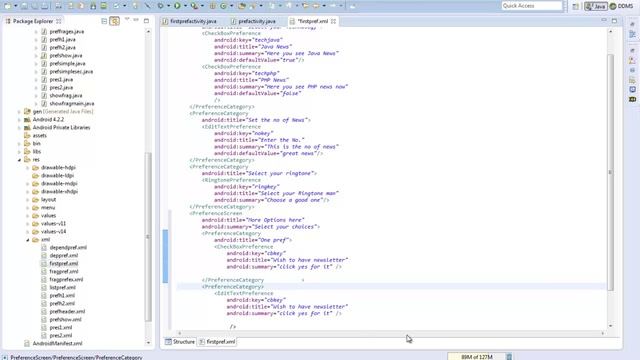Open the Android Virtual Device Manager icon

pyautogui.click(x=104, y=6)
